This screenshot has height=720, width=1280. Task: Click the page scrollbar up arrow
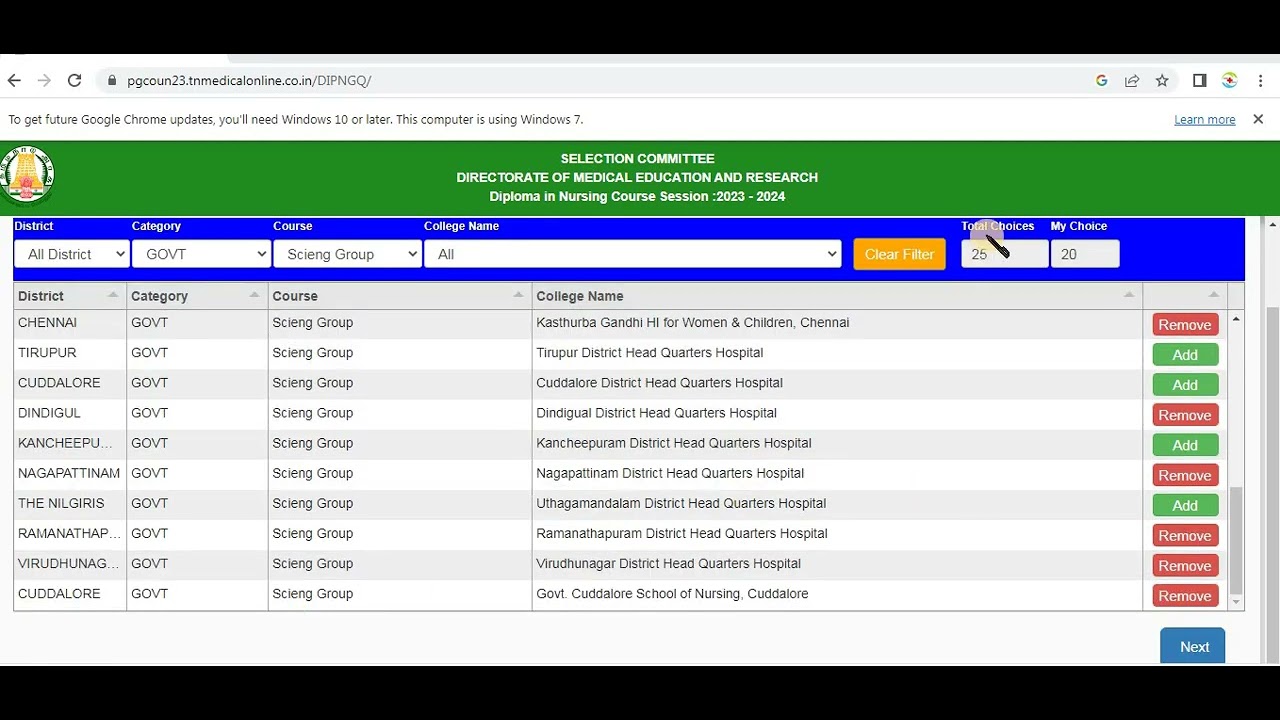click(x=1272, y=225)
